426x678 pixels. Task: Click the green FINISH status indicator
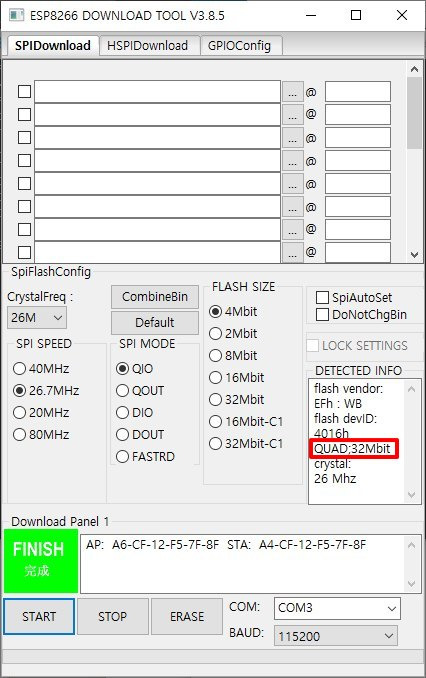(41, 561)
